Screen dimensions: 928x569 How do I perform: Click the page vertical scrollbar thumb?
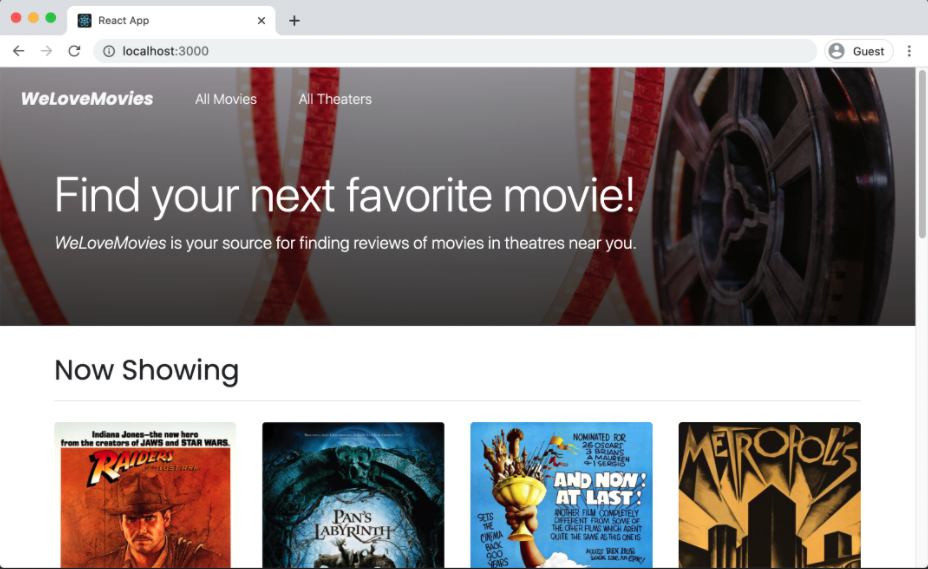click(922, 154)
